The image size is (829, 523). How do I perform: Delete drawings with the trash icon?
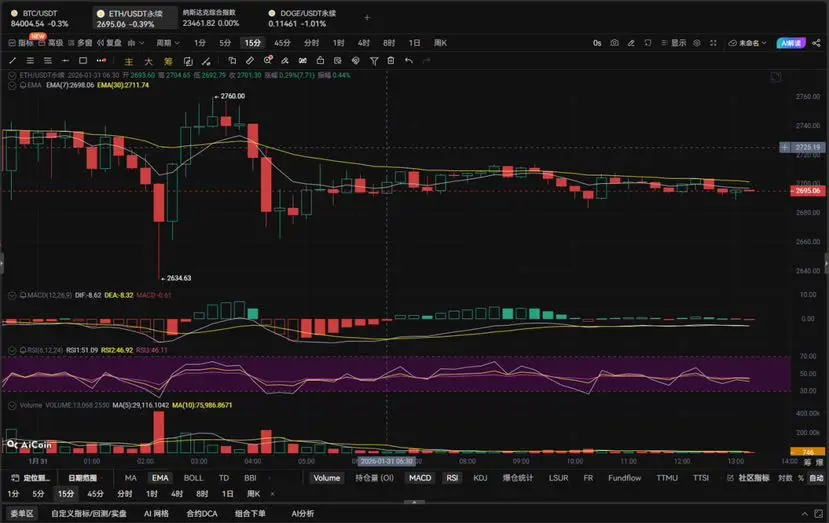click(391, 61)
